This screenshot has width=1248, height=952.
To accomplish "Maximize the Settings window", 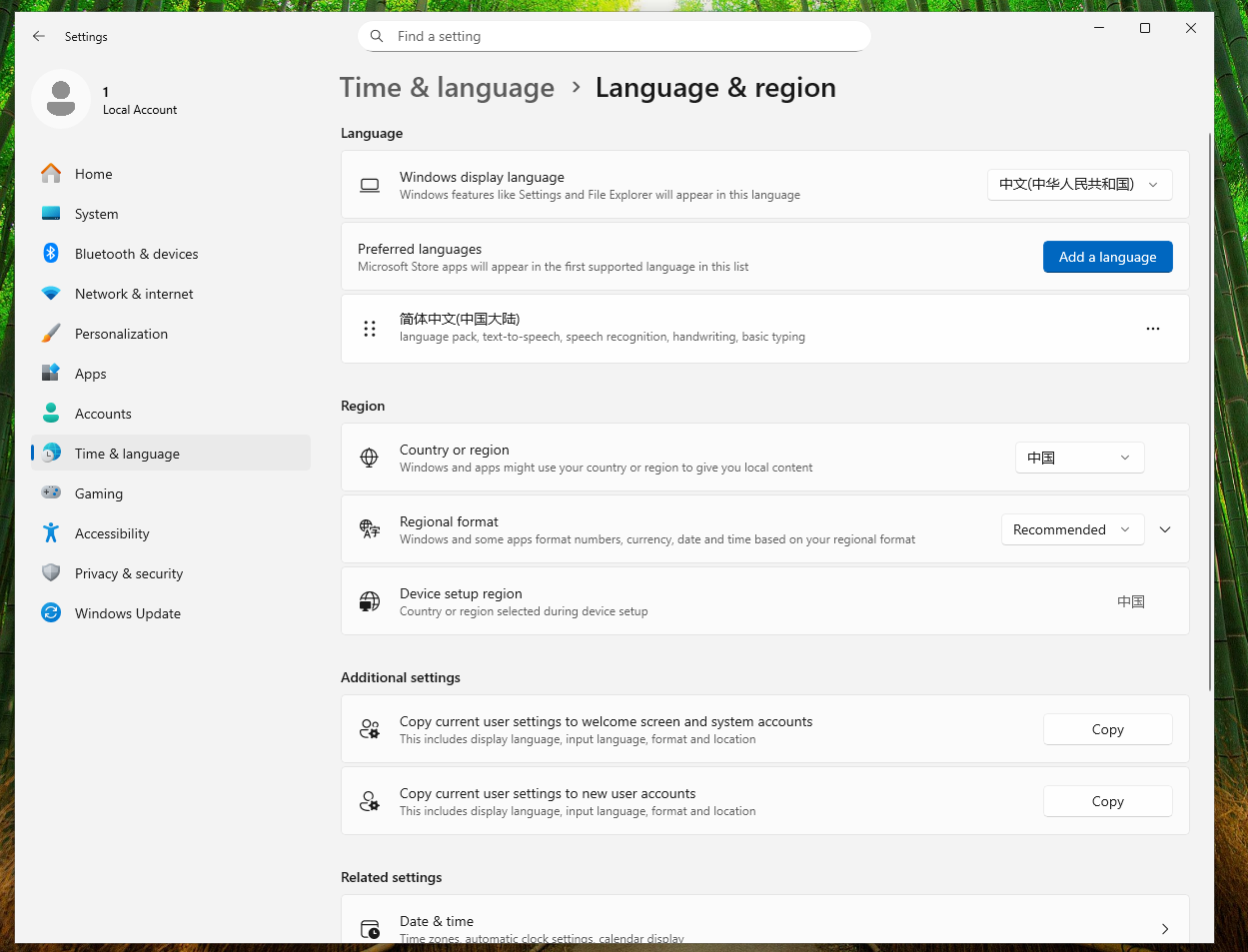I will point(1145,28).
